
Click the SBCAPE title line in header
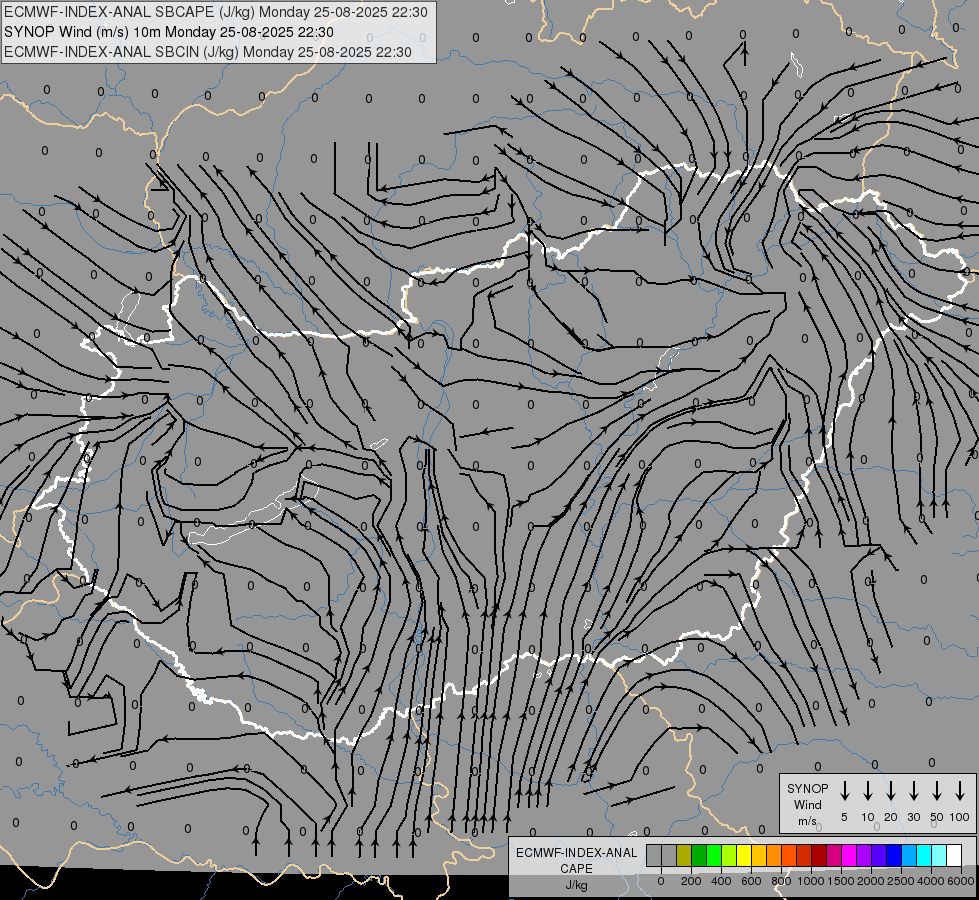pyautogui.click(x=216, y=12)
